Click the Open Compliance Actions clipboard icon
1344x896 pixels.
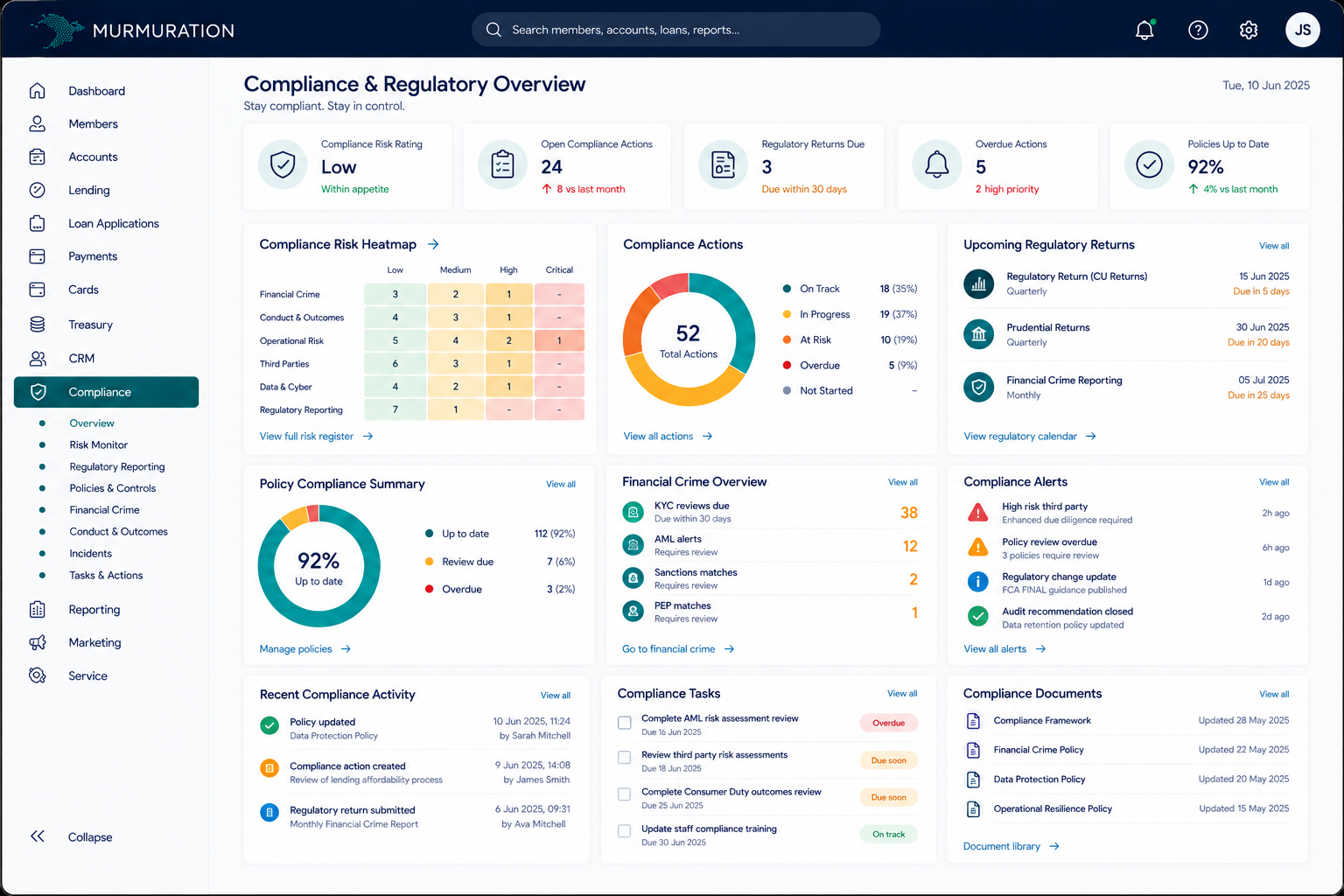point(502,164)
